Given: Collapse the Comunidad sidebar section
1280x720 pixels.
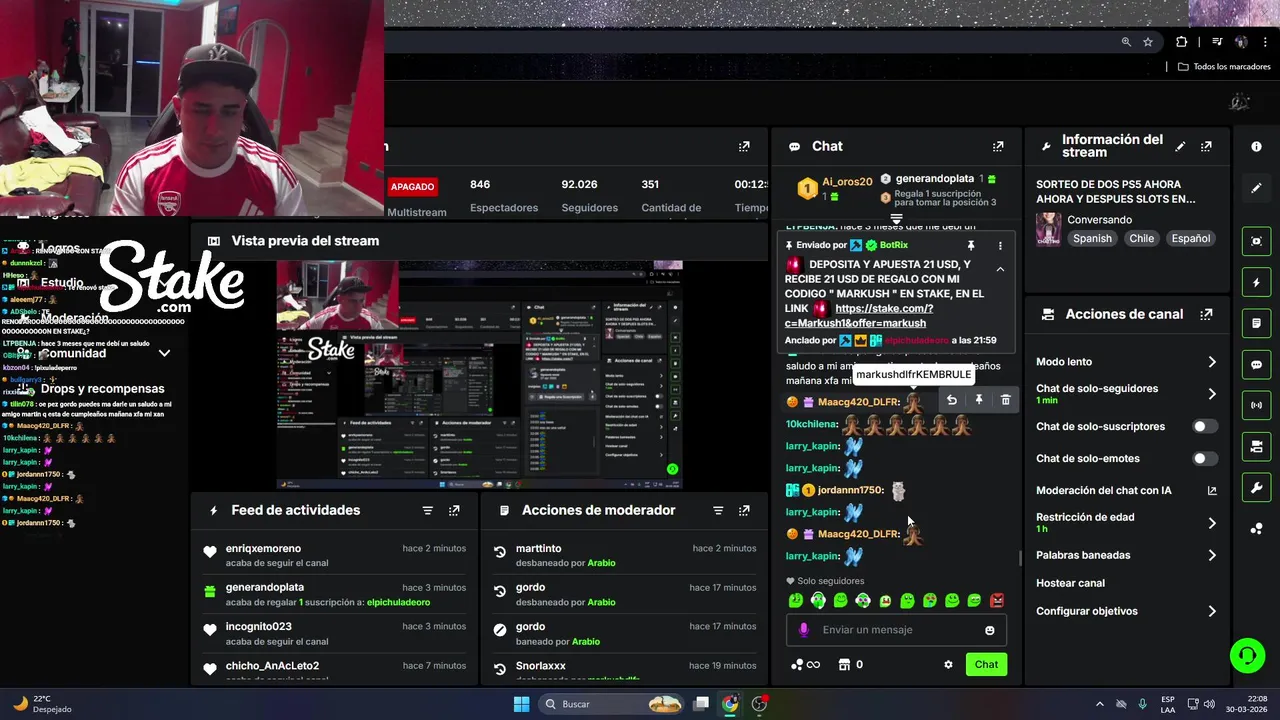Looking at the screenshot, I should point(164,353).
